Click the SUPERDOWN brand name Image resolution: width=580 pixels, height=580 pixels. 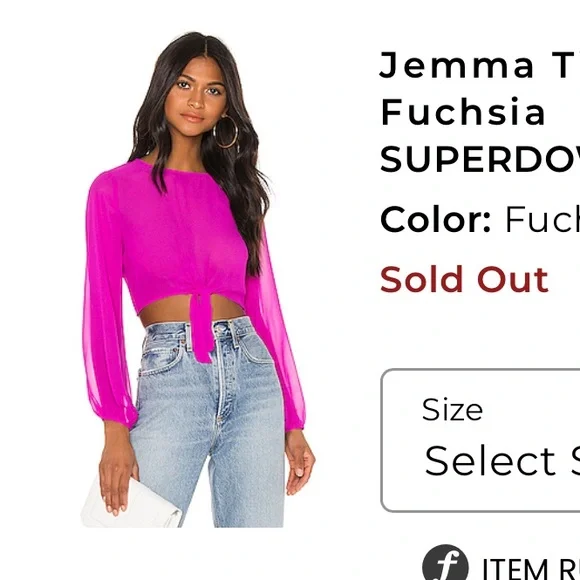[x=480, y=159]
